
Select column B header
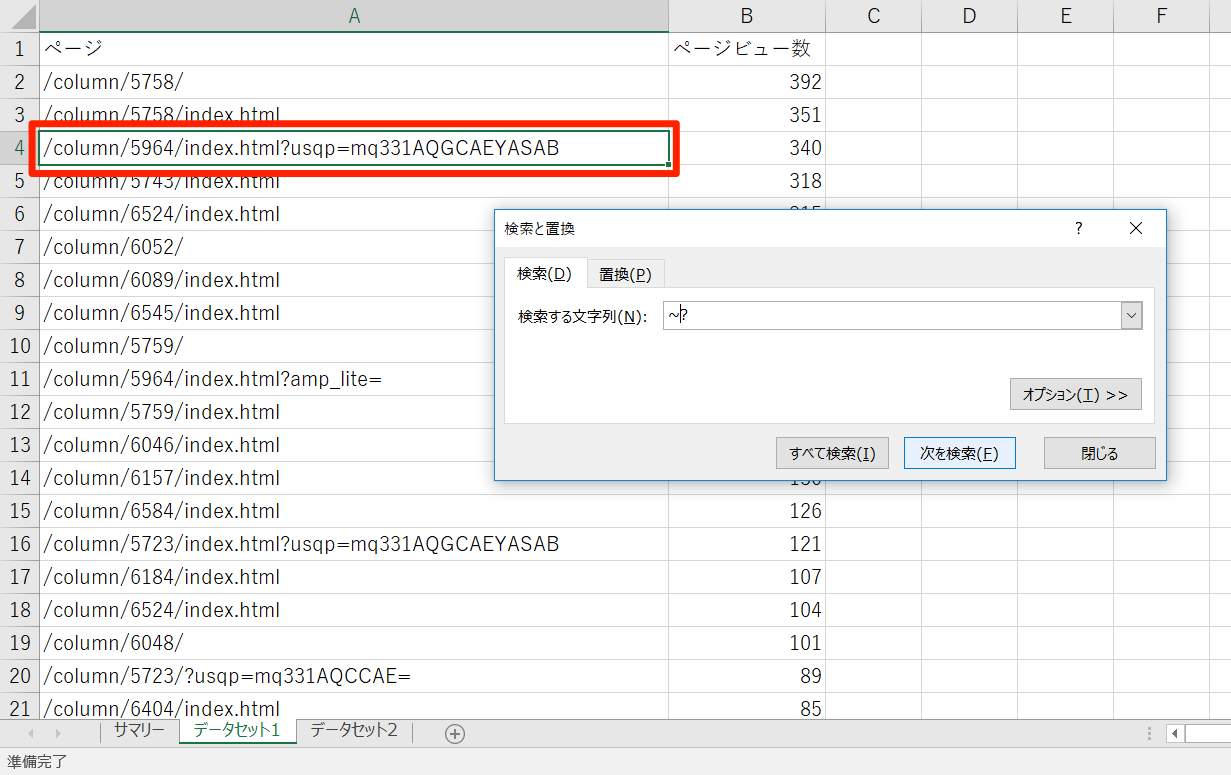[x=747, y=16]
